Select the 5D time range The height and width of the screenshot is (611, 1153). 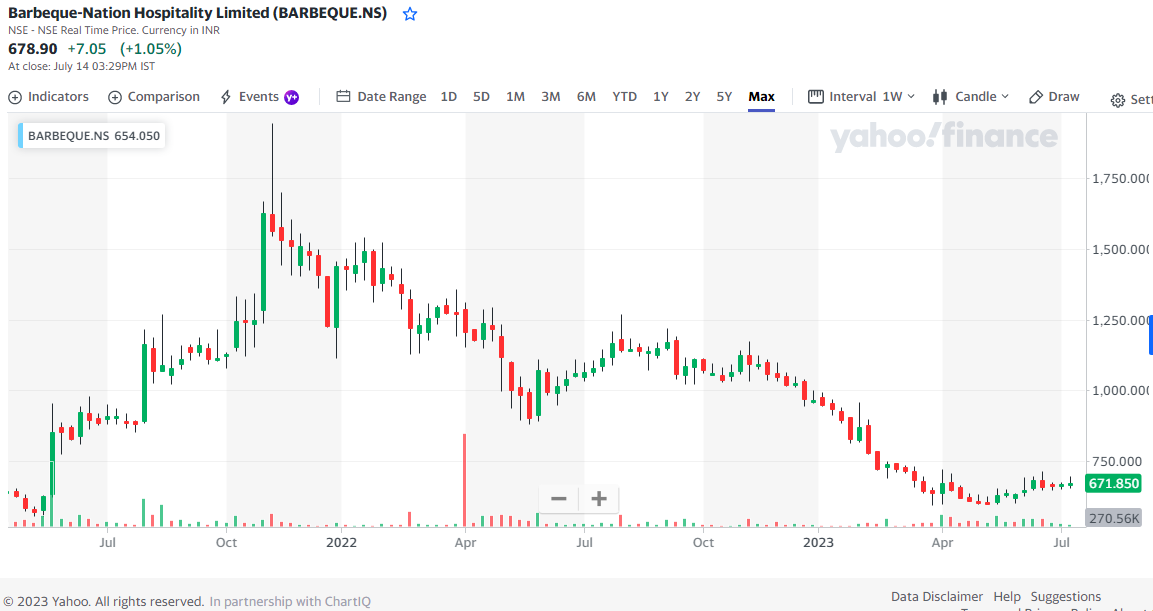481,96
